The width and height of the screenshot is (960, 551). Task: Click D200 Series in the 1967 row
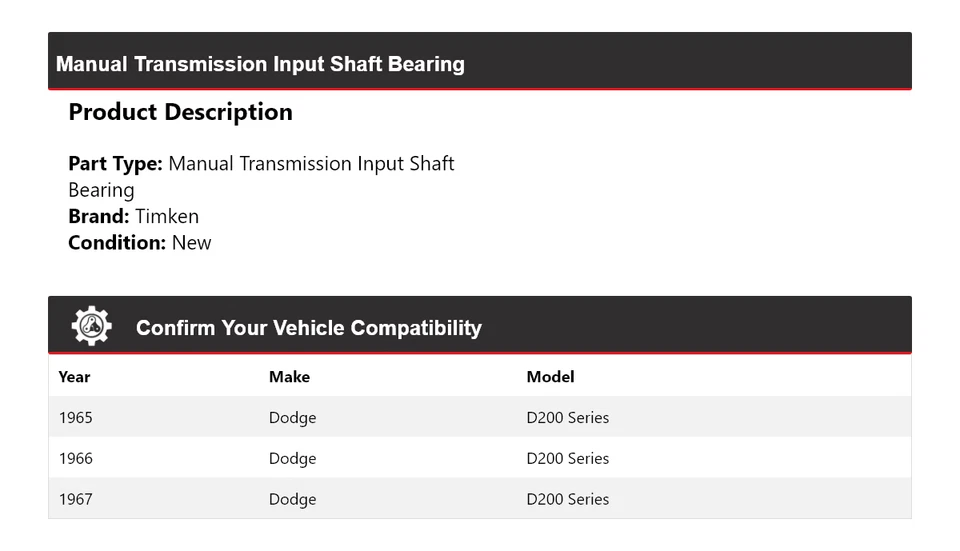tap(567, 499)
